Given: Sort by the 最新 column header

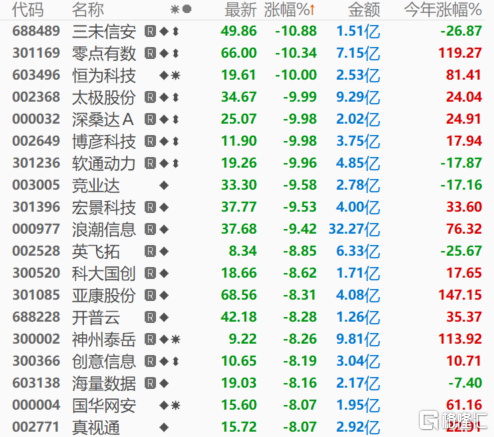Looking at the screenshot, I should click(240, 9).
